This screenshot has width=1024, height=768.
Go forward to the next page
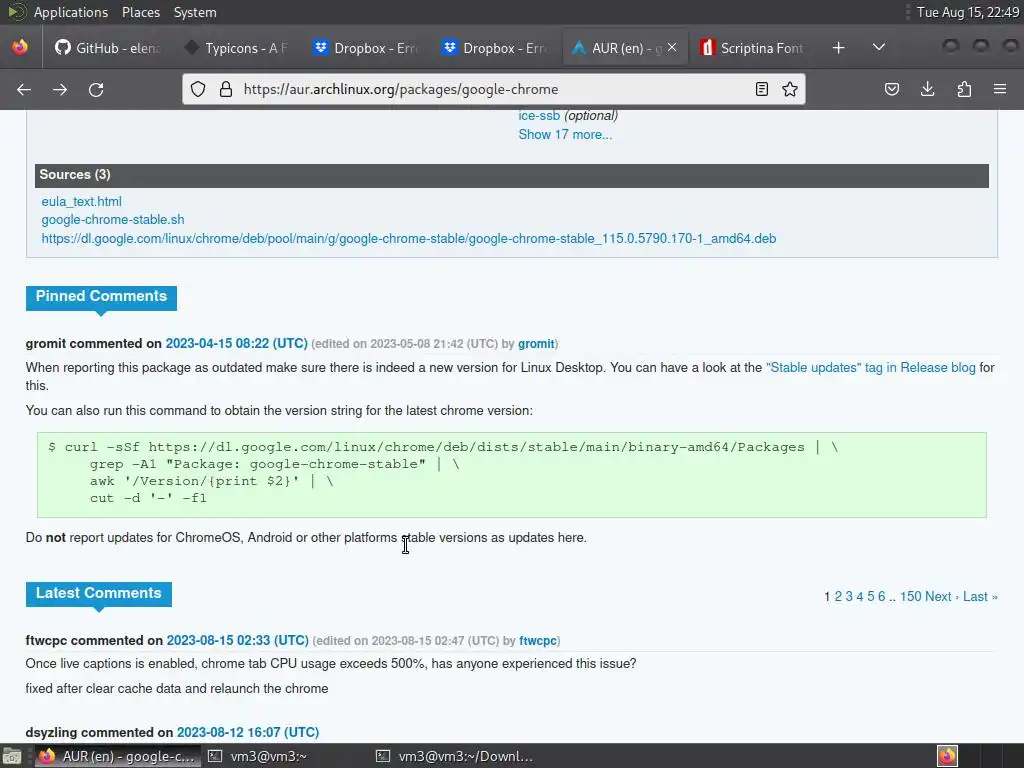(x=60, y=89)
